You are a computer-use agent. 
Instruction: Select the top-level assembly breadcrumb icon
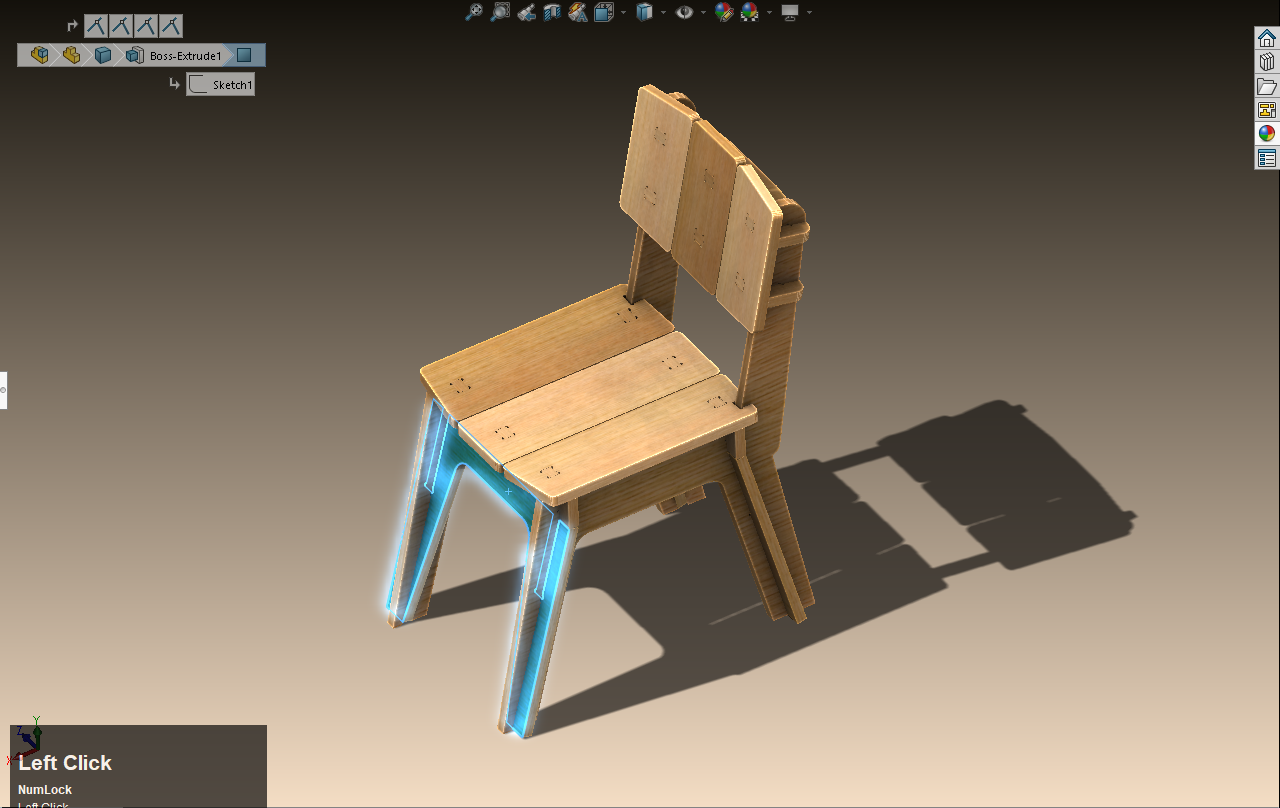coord(40,55)
